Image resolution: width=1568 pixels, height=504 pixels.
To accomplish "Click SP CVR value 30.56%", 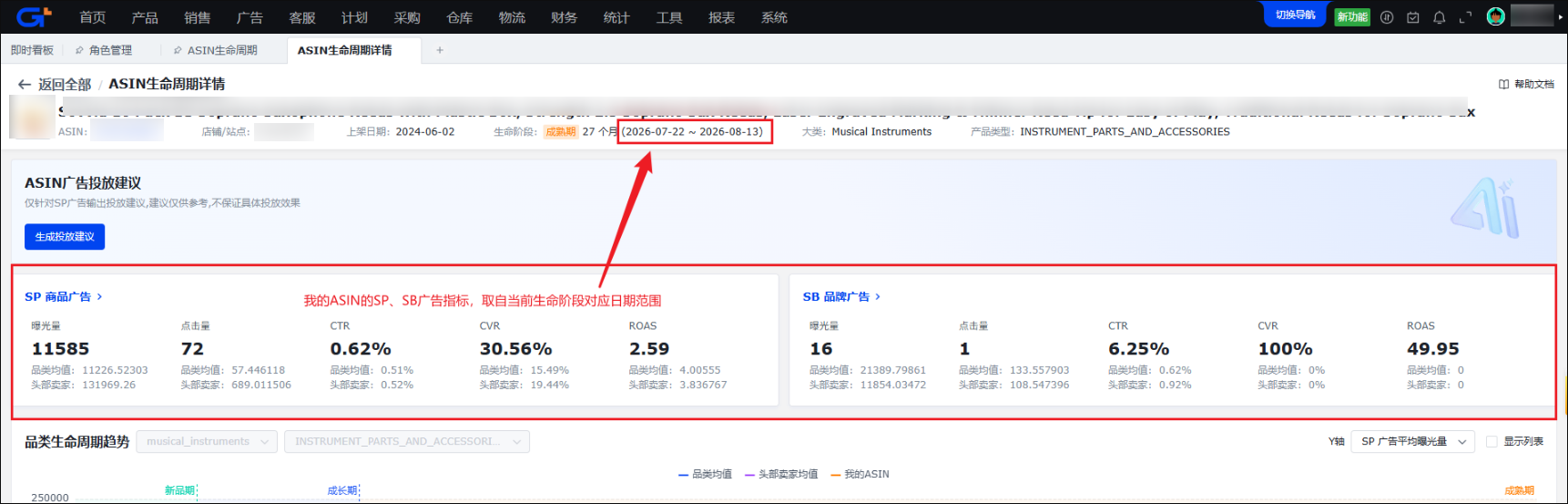I will click(515, 349).
